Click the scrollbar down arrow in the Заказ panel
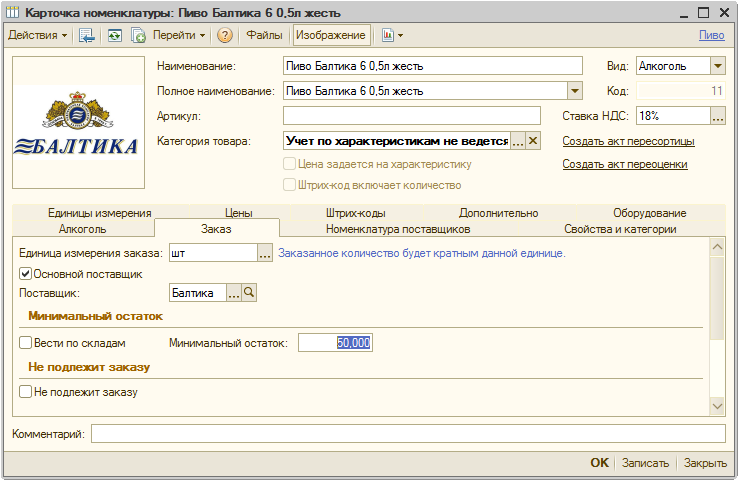The width and height of the screenshot is (738, 480). coord(717,406)
